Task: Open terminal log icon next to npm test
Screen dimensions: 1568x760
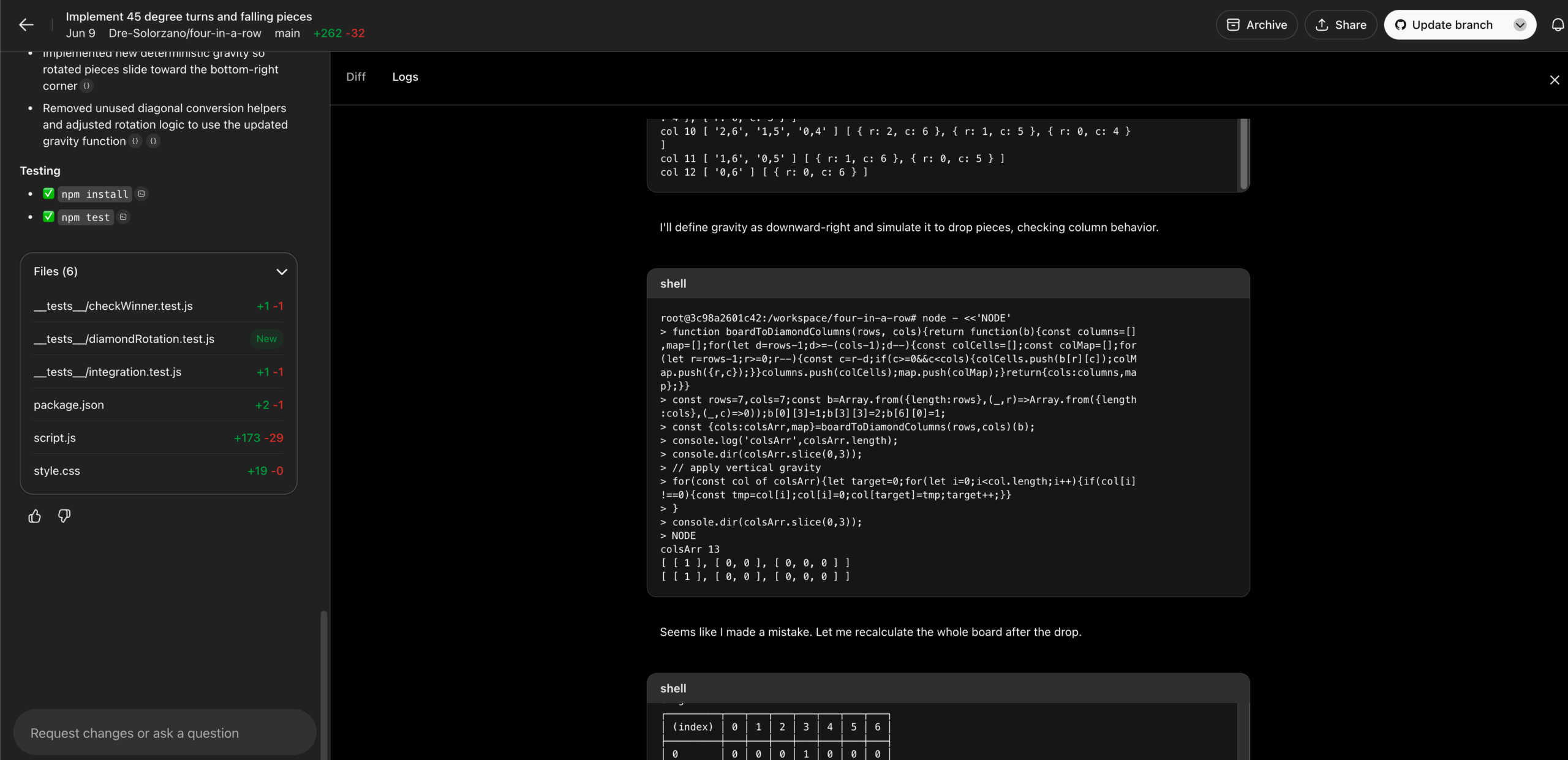Action: 123,217
